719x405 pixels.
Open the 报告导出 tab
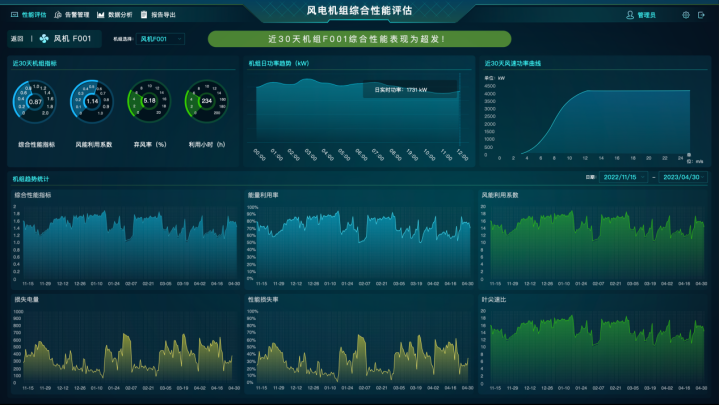[x=163, y=15]
